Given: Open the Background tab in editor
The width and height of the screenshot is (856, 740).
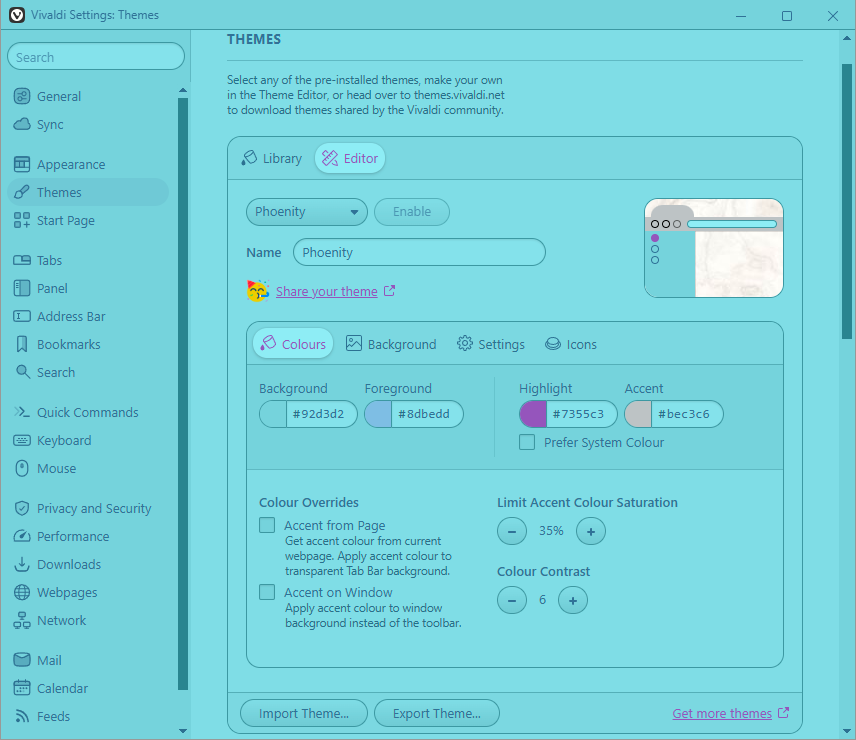Looking at the screenshot, I should click(x=391, y=344).
